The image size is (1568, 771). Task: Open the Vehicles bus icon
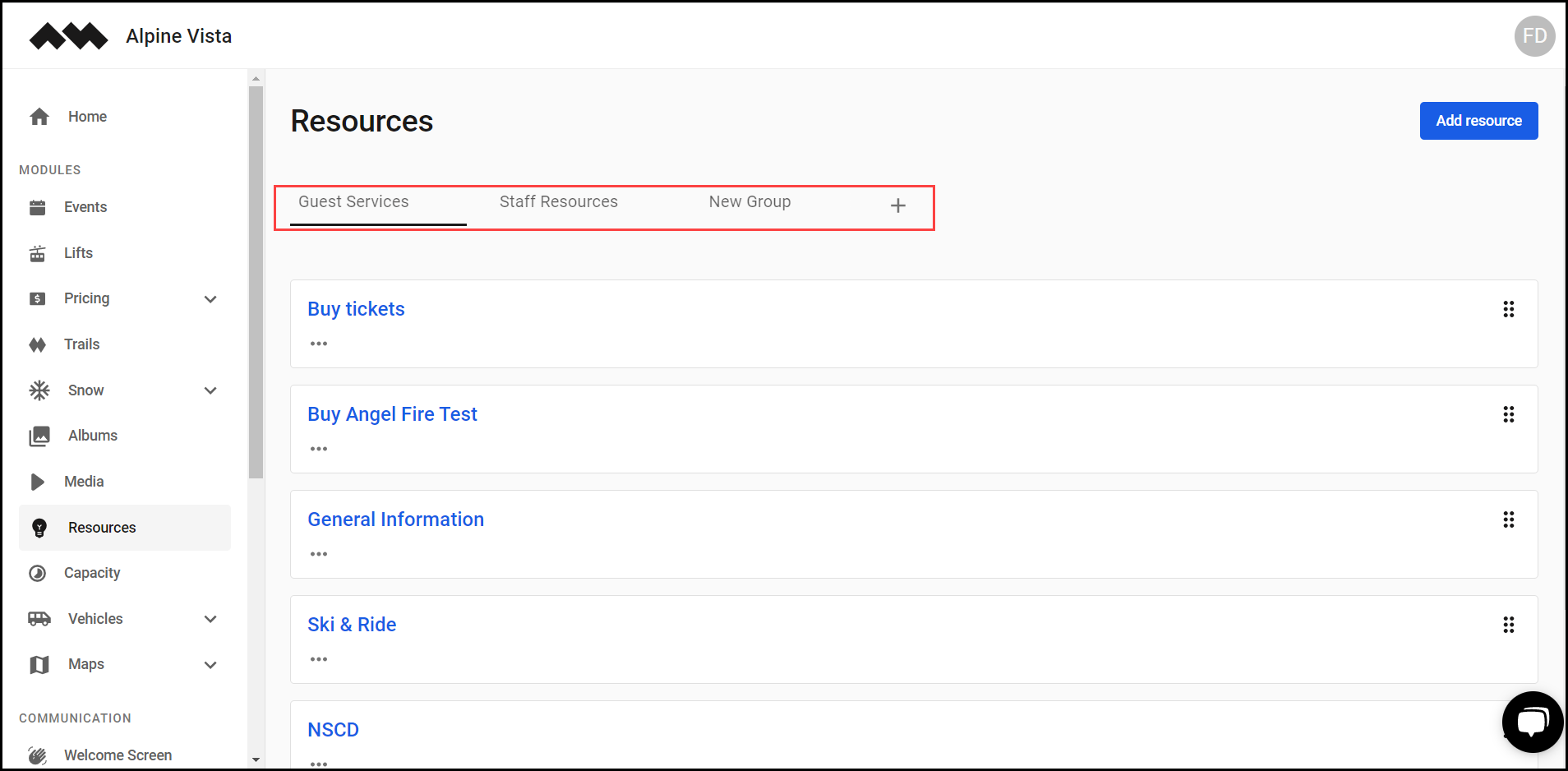coord(38,618)
